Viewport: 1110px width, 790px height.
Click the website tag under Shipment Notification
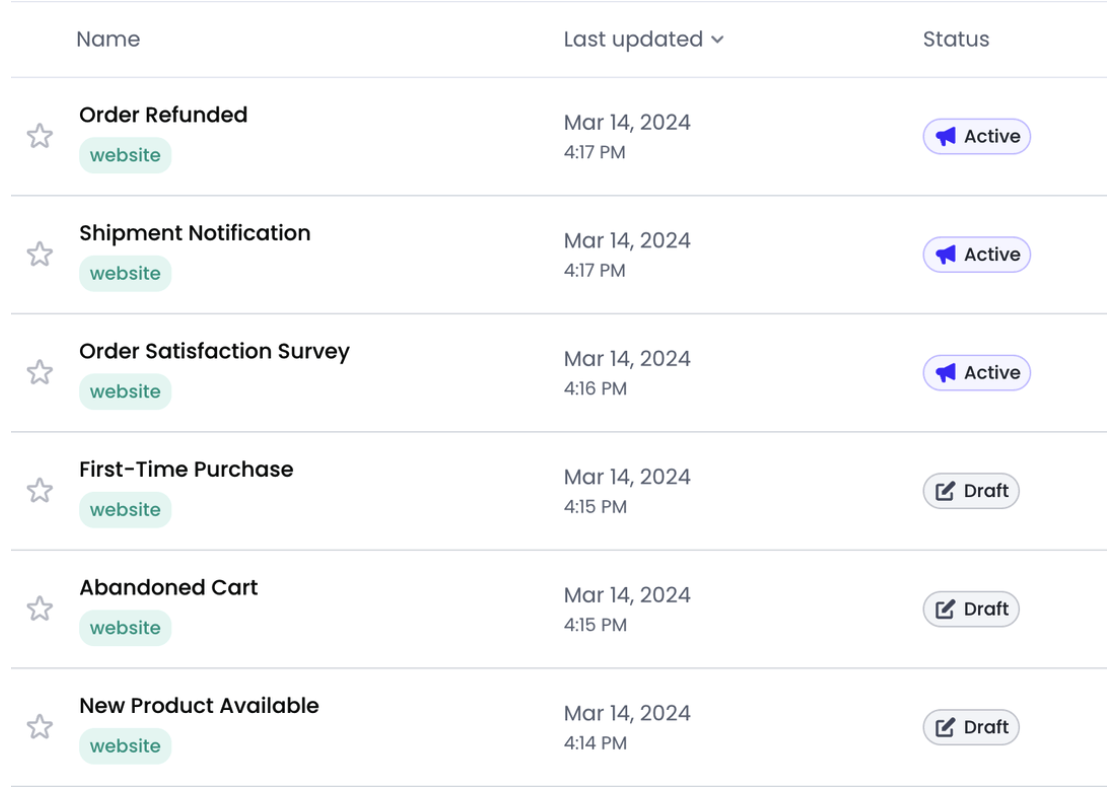coord(125,273)
